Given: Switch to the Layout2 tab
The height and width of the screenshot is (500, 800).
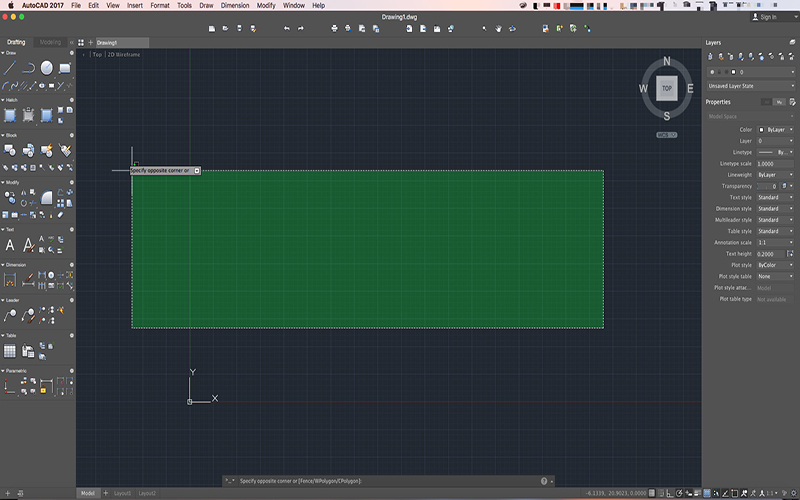Looking at the screenshot, I should tap(147, 493).
